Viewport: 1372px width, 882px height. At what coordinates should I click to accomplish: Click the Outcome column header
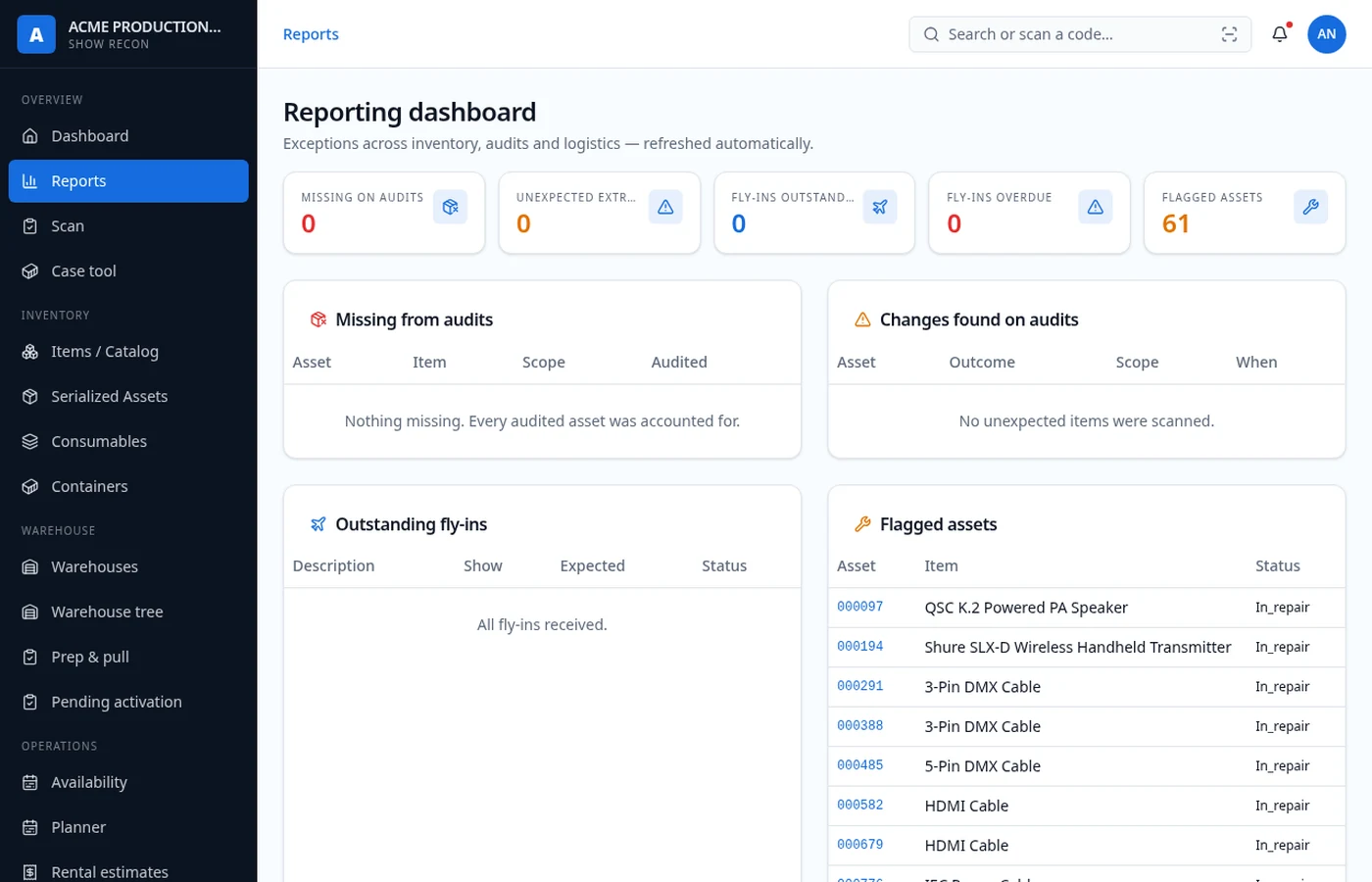(x=982, y=363)
